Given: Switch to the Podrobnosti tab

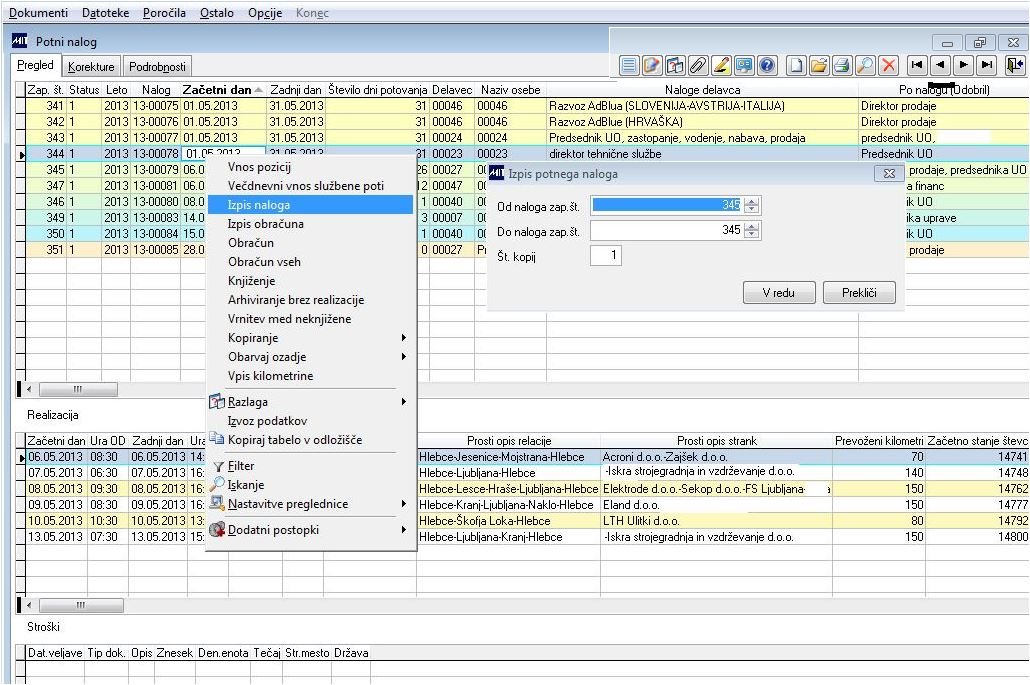Looking at the screenshot, I should (x=157, y=67).
